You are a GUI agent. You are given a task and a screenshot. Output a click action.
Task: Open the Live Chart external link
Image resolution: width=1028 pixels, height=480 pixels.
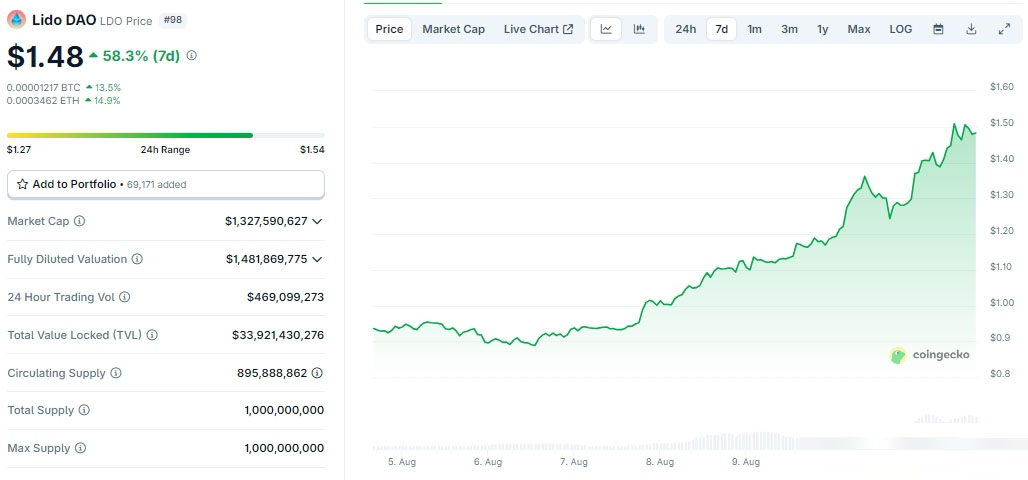click(x=538, y=29)
